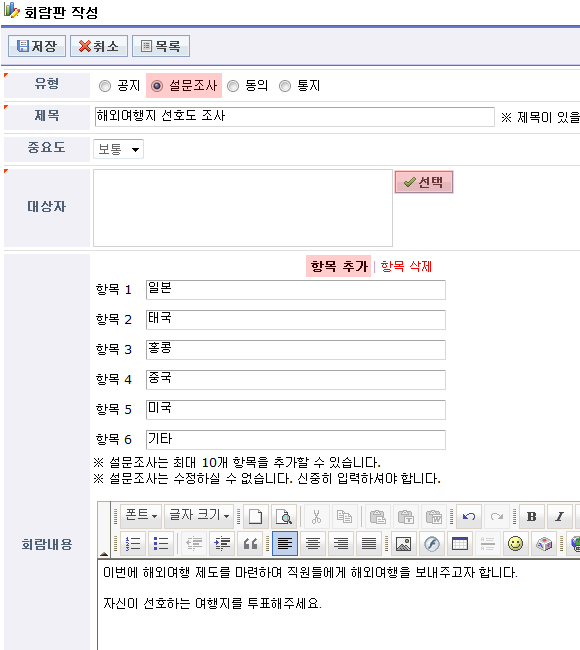Screen dimensions: 580x650
Task: Expand the 글자 크기 size dropdown
Action: (199, 516)
